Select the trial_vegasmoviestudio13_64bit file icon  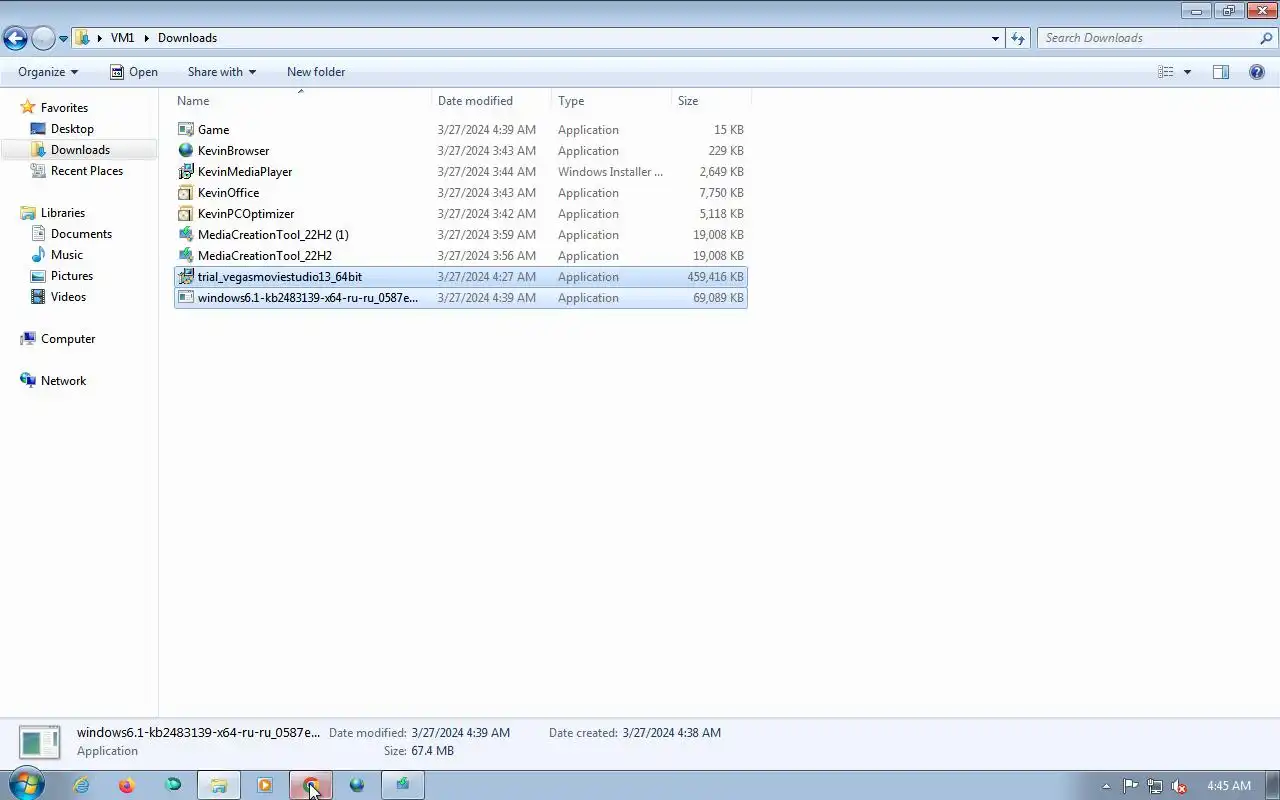point(185,277)
